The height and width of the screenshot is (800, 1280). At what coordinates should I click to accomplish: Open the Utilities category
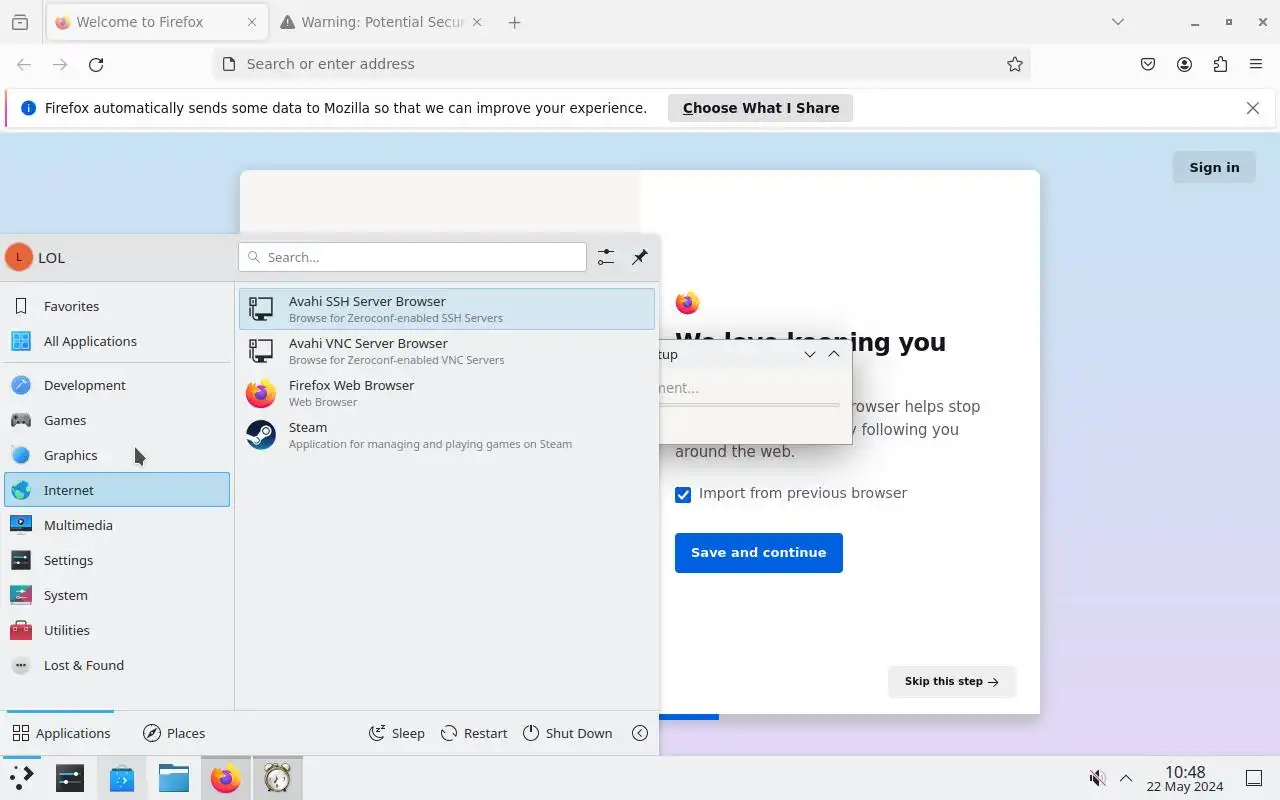[x=117, y=630]
